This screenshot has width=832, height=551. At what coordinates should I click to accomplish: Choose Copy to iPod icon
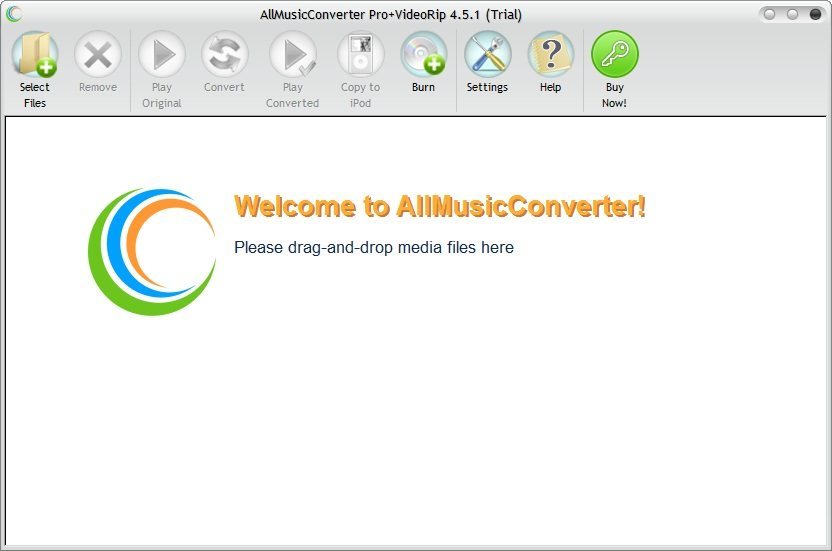pyautogui.click(x=361, y=54)
